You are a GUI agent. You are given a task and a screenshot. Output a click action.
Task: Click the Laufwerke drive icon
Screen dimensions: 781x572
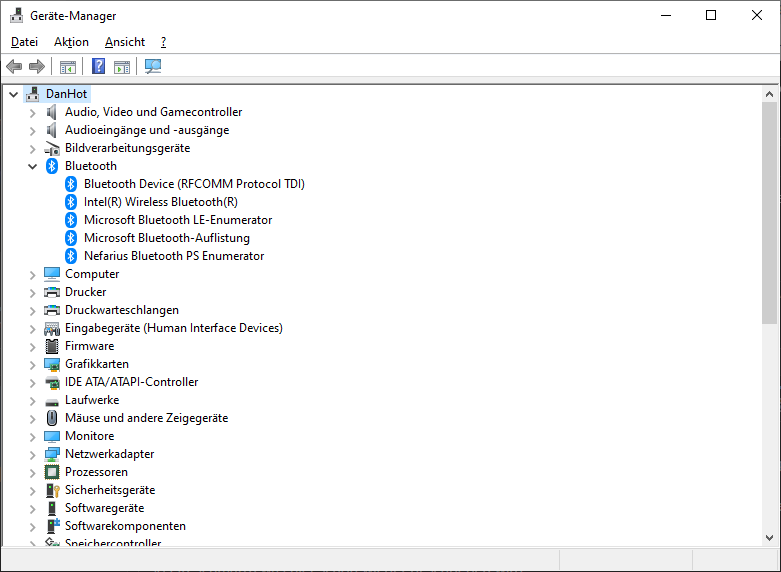click(52, 402)
